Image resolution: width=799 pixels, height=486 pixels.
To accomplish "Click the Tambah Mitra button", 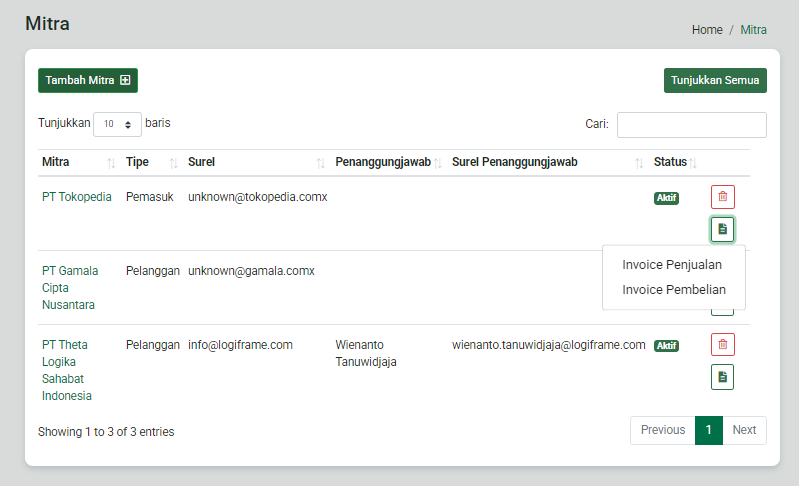I will click(x=88, y=80).
